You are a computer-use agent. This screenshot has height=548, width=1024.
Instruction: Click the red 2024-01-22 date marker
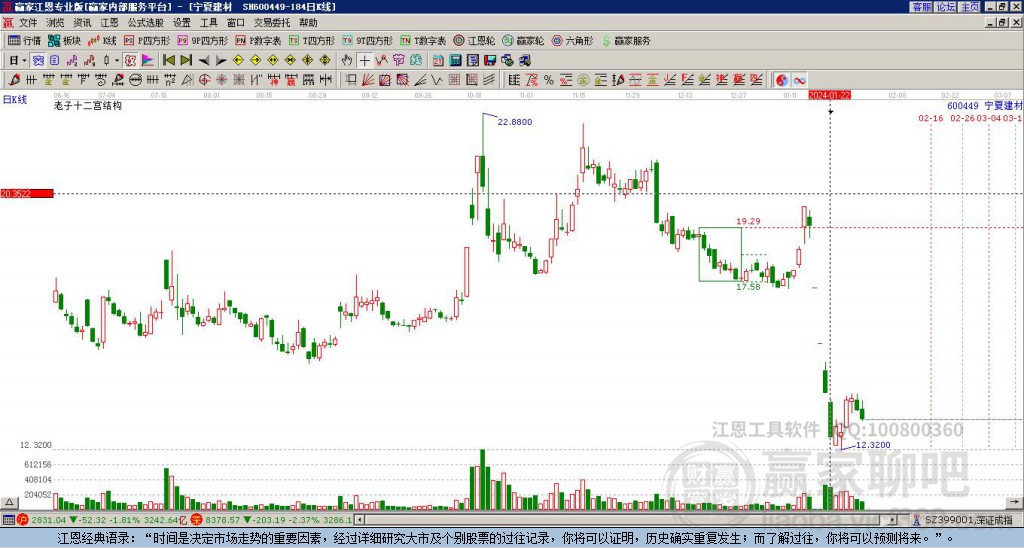829,95
